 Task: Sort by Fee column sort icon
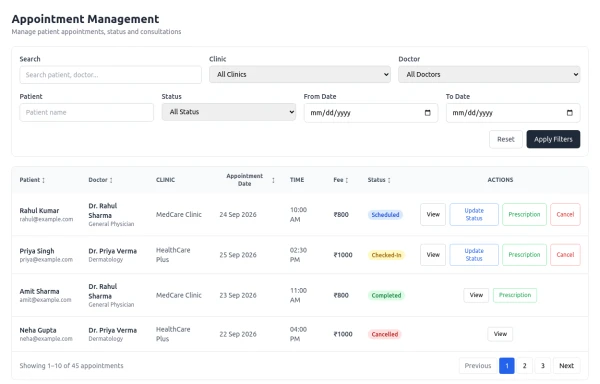pos(347,180)
